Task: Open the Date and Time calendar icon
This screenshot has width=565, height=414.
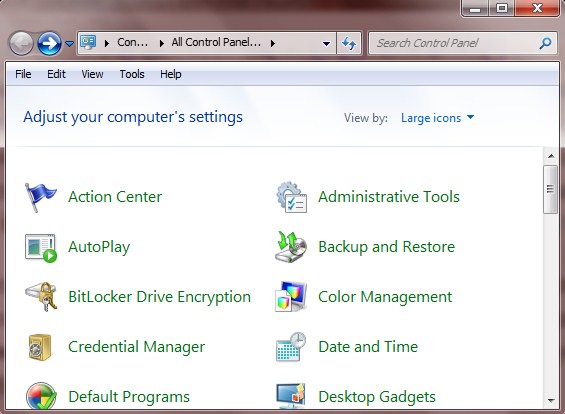Action: (x=291, y=347)
